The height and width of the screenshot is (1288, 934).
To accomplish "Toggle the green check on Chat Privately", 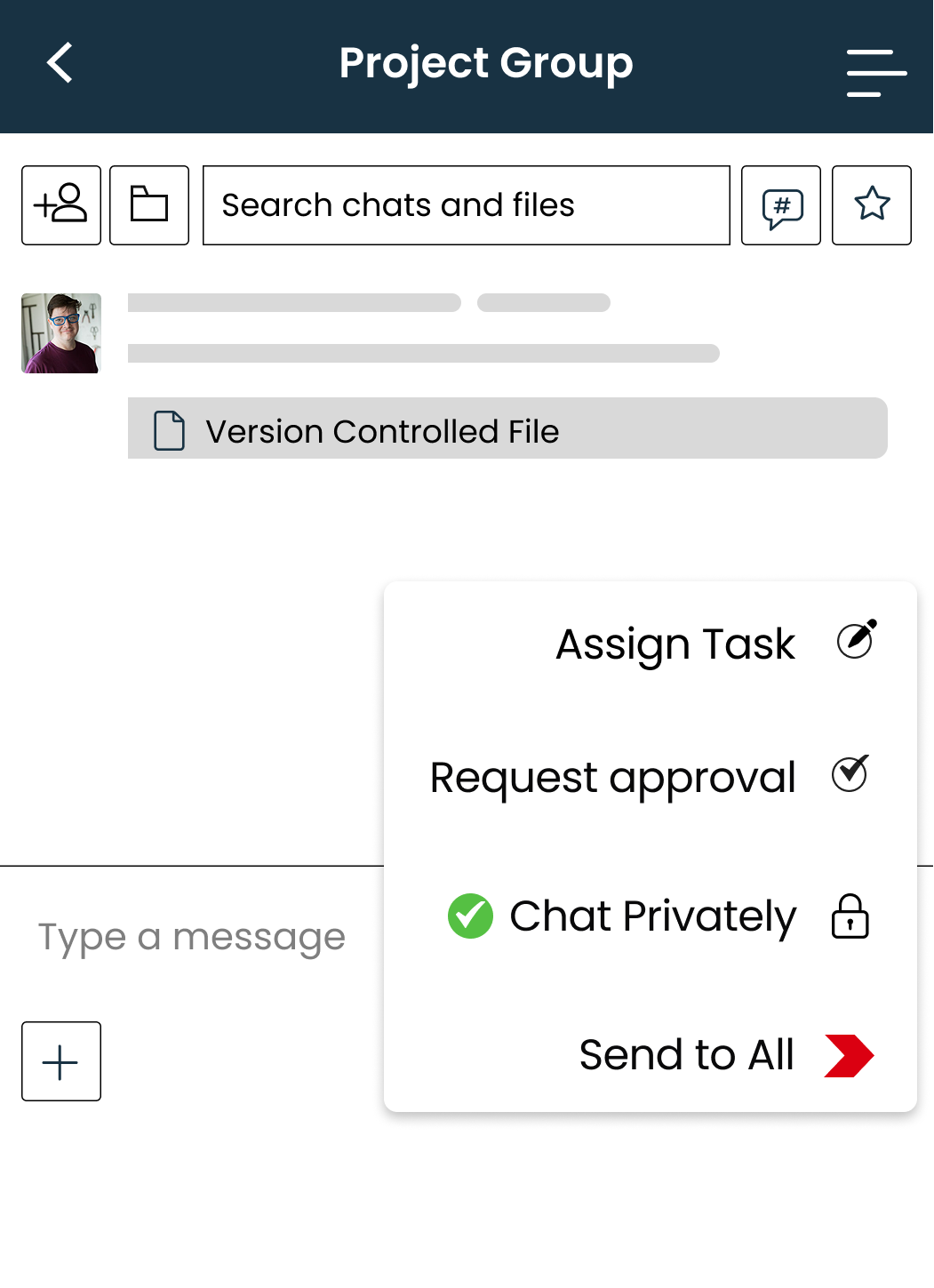I will click(470, 916).
